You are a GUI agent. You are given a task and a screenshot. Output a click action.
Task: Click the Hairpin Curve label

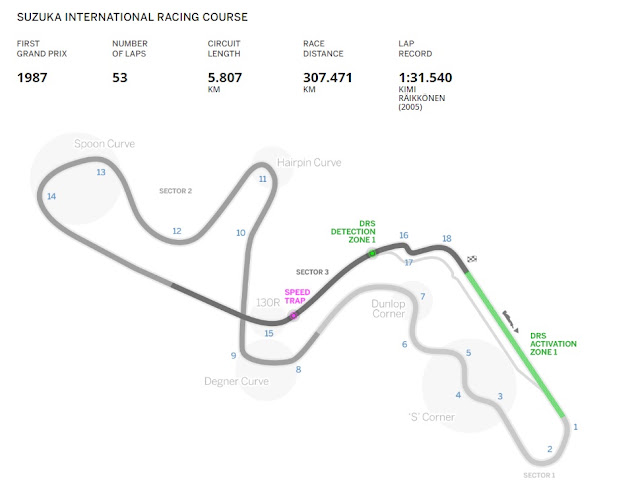click(x=309, y=162)
